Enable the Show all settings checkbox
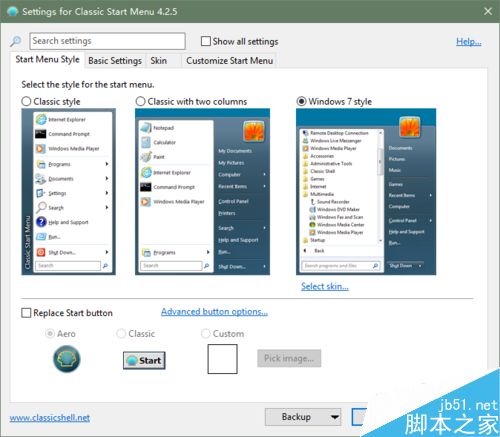 point(206,41)
